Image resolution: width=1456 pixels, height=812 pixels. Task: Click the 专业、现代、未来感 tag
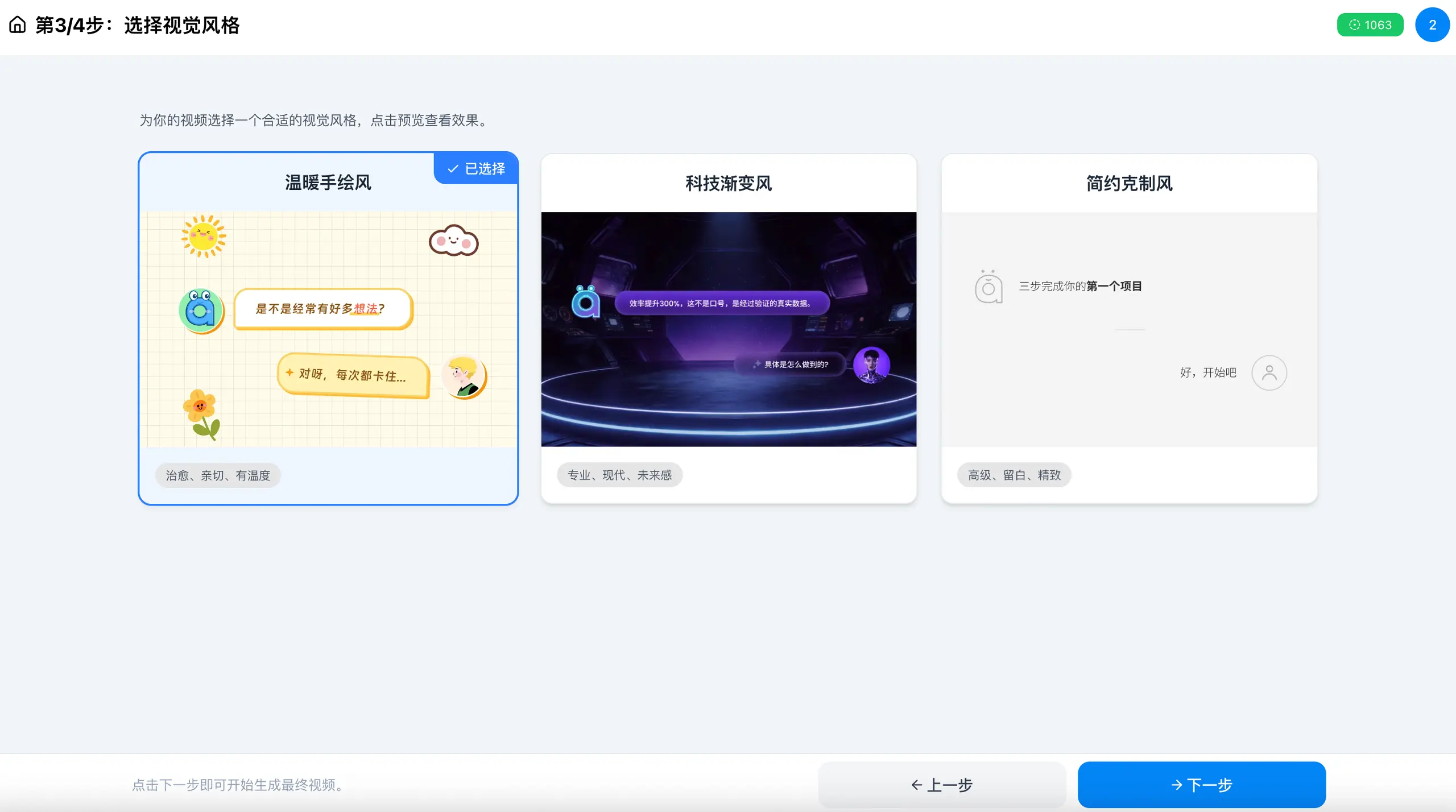(619, 475)
